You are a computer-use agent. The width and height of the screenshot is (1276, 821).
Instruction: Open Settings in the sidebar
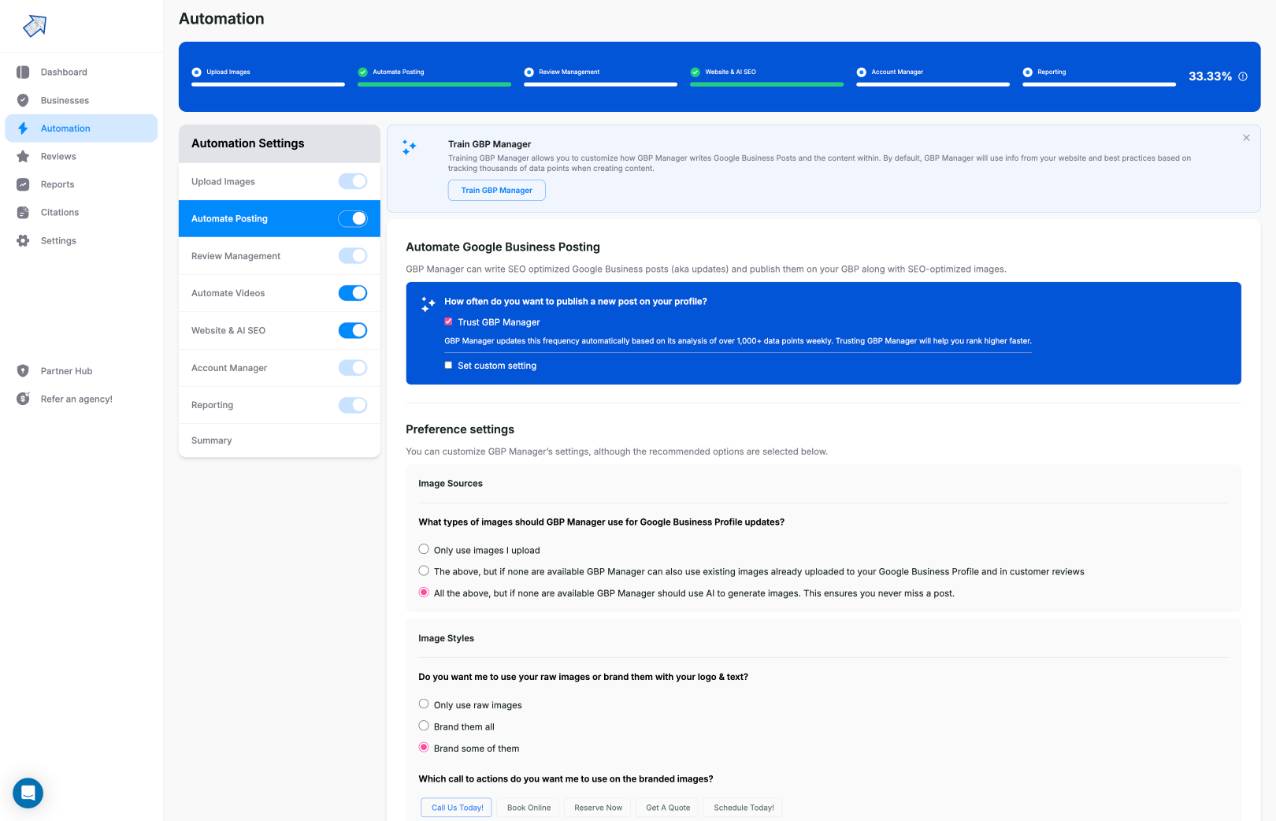(x=59, y=240)
